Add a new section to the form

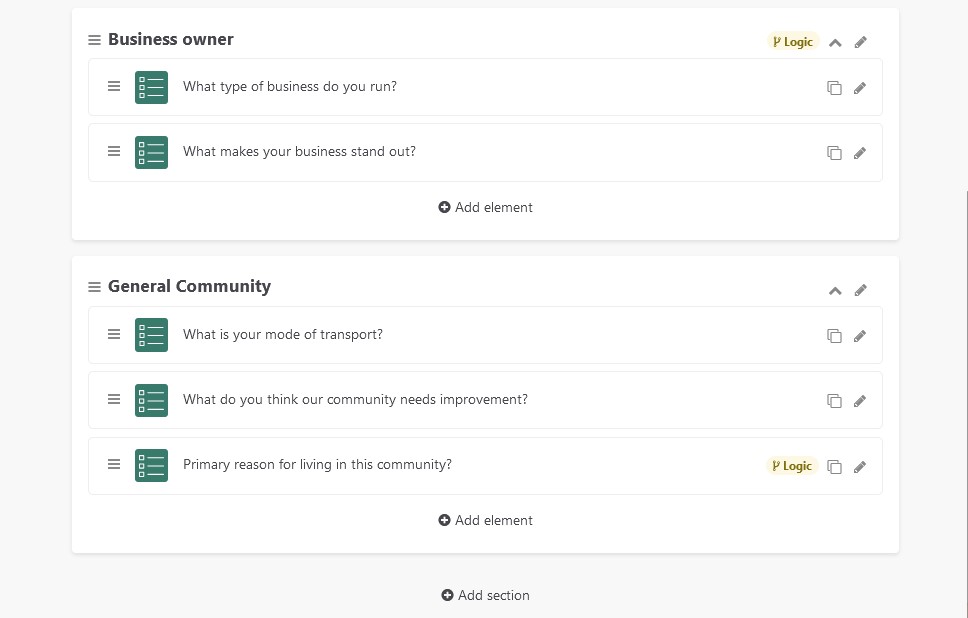click(485, 595)
